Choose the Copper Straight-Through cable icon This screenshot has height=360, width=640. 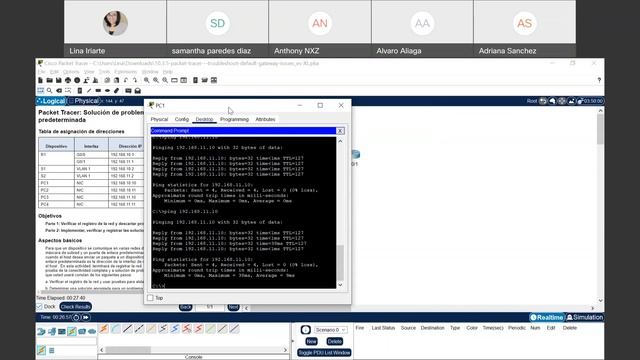point(128,329)
